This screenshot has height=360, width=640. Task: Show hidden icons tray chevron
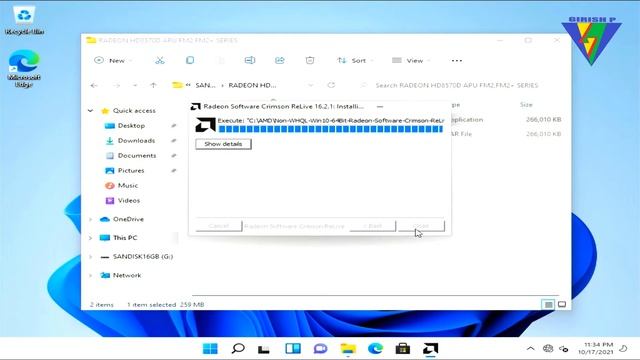click(531, 349)
